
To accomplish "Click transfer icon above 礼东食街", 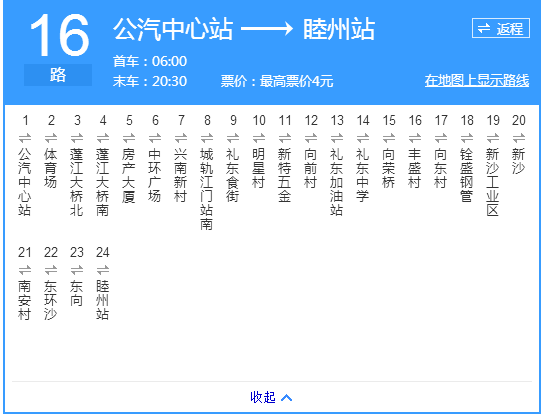I will tap(233, 138).
